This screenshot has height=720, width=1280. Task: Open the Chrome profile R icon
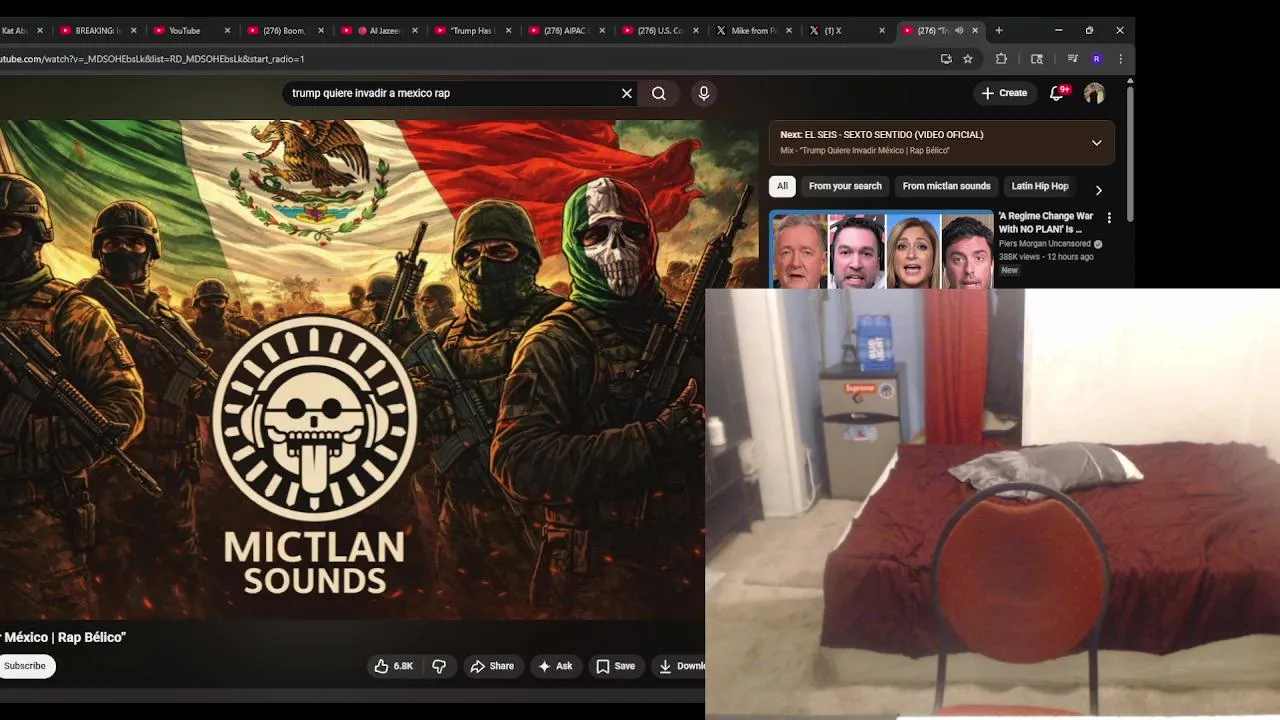1097,59
